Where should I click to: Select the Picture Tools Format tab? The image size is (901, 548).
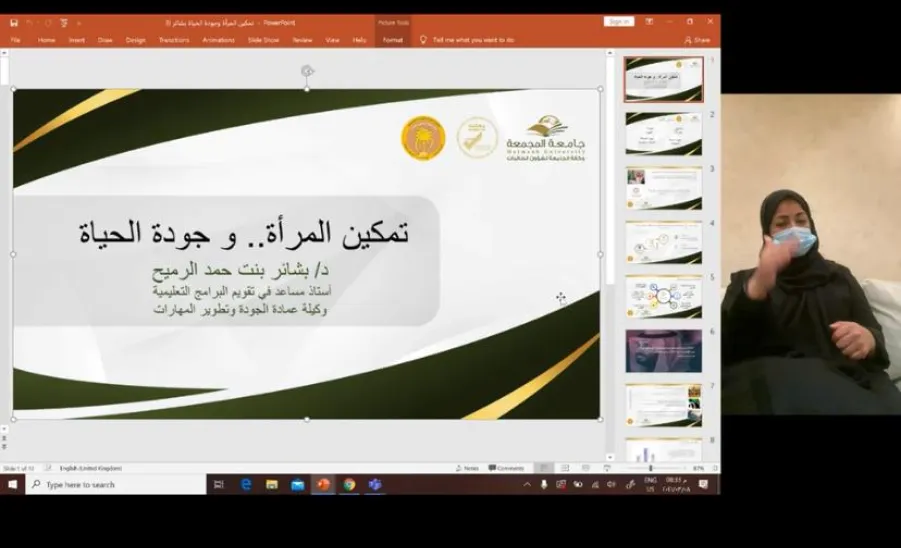click(x=393, y=40)
